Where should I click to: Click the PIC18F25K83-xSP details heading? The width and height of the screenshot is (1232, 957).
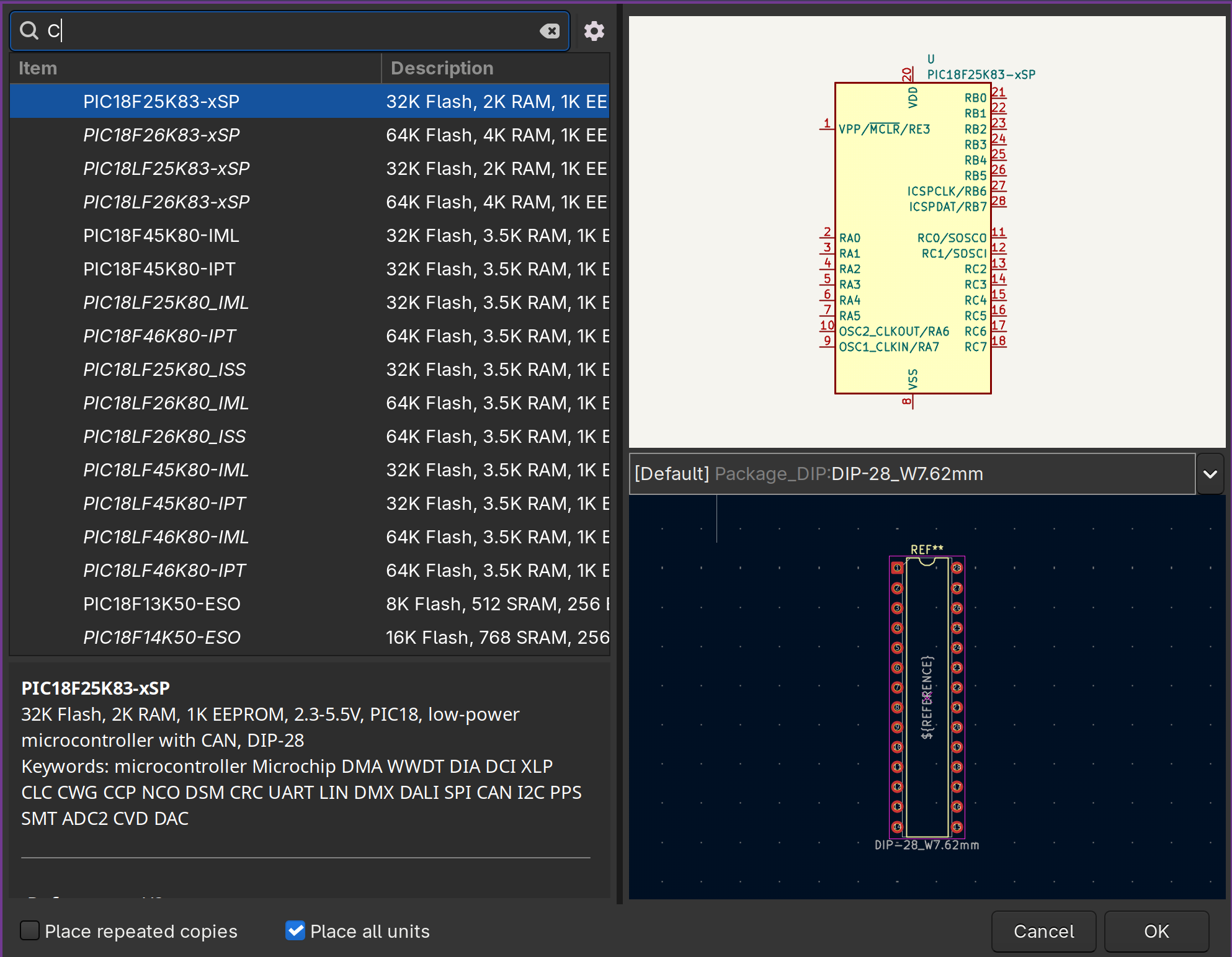[96, 688]
